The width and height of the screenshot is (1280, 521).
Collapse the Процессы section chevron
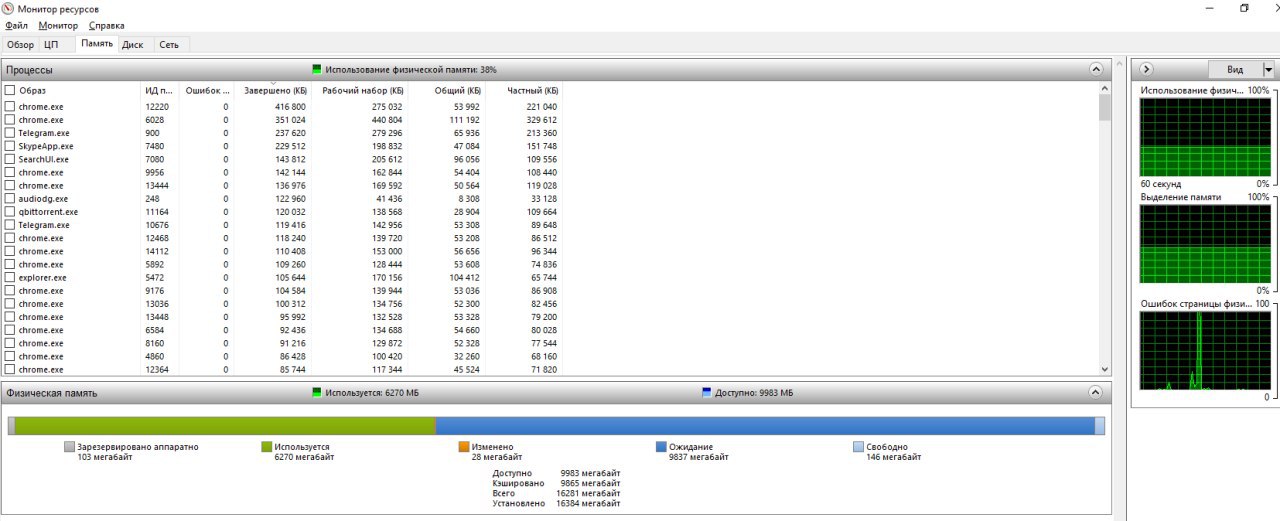[x=1096, y=70]
